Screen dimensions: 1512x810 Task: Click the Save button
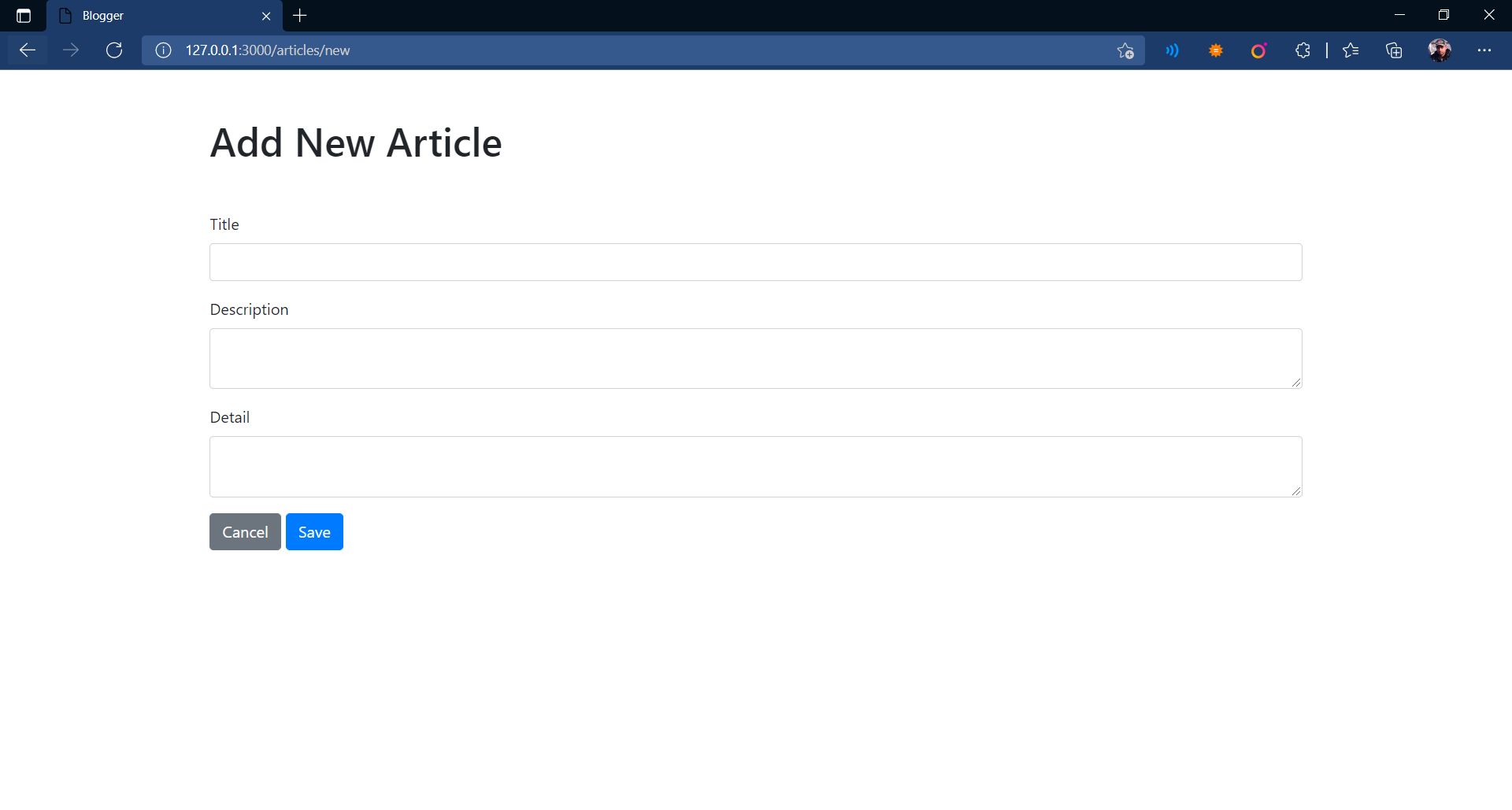314,532
